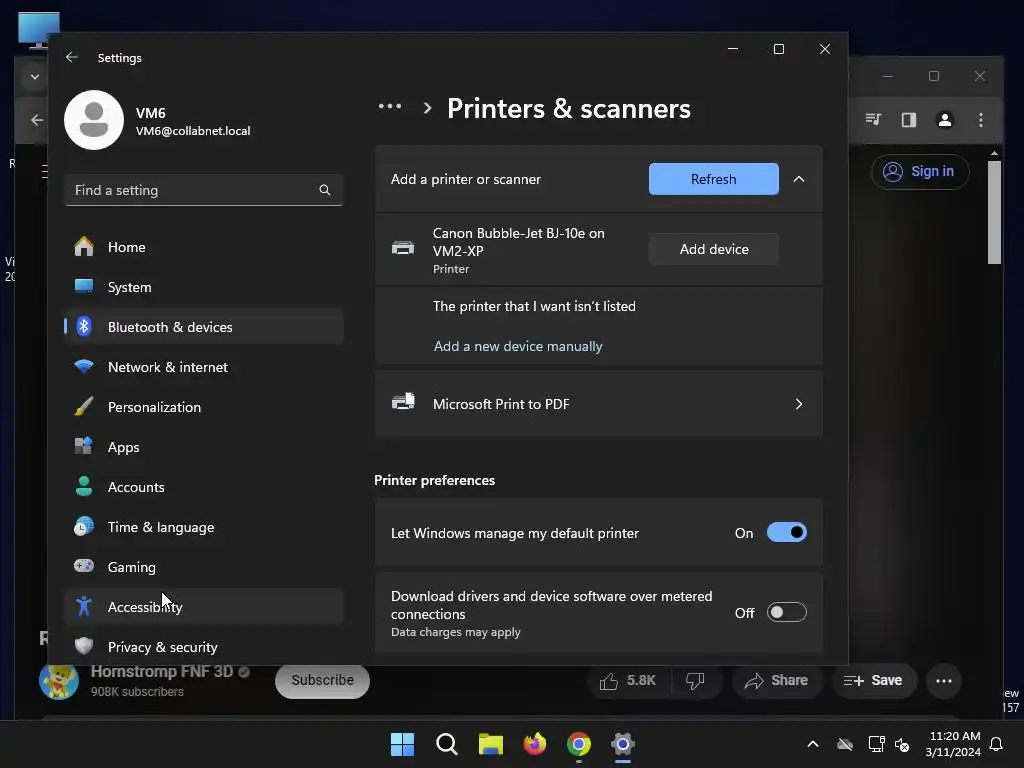Open Windows Search from the taskbar
Image resolution: width=1024 pixels, height=768 pixels.
pyautogui.click(x=447, y=744)
